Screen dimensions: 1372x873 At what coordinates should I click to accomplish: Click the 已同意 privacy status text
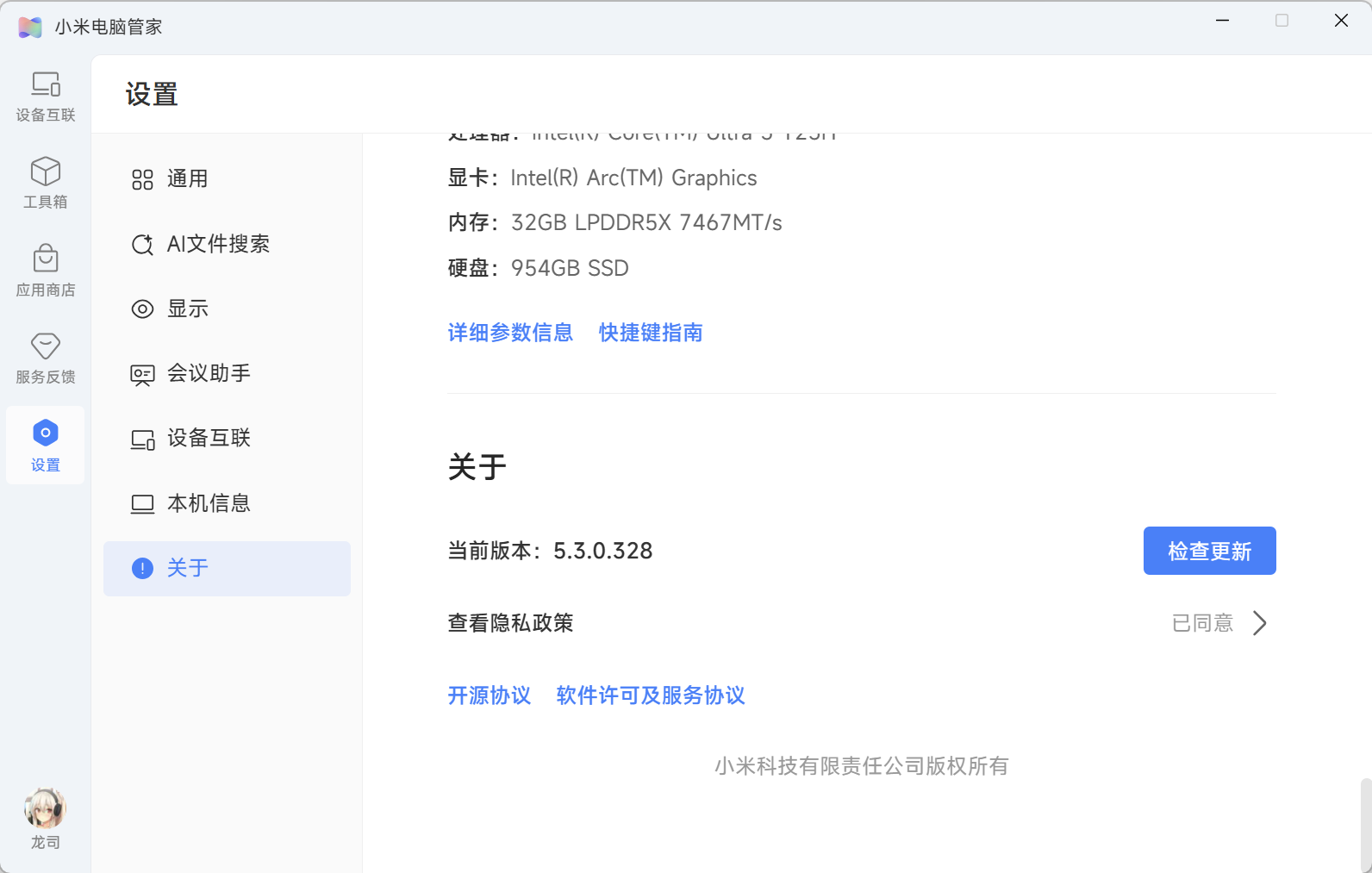(x=1202, y=623)
